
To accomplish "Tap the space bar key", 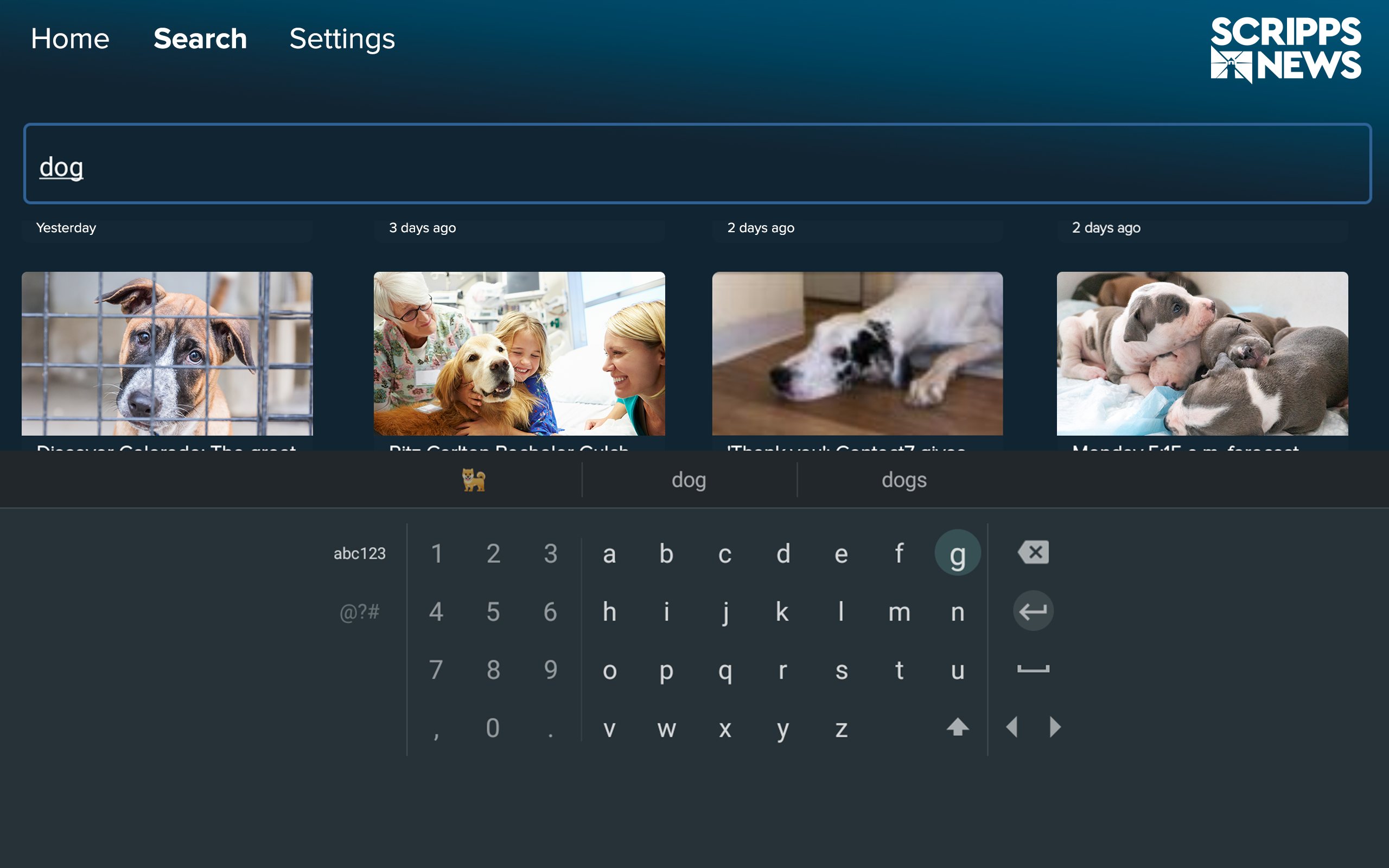I will [1033, 669].
